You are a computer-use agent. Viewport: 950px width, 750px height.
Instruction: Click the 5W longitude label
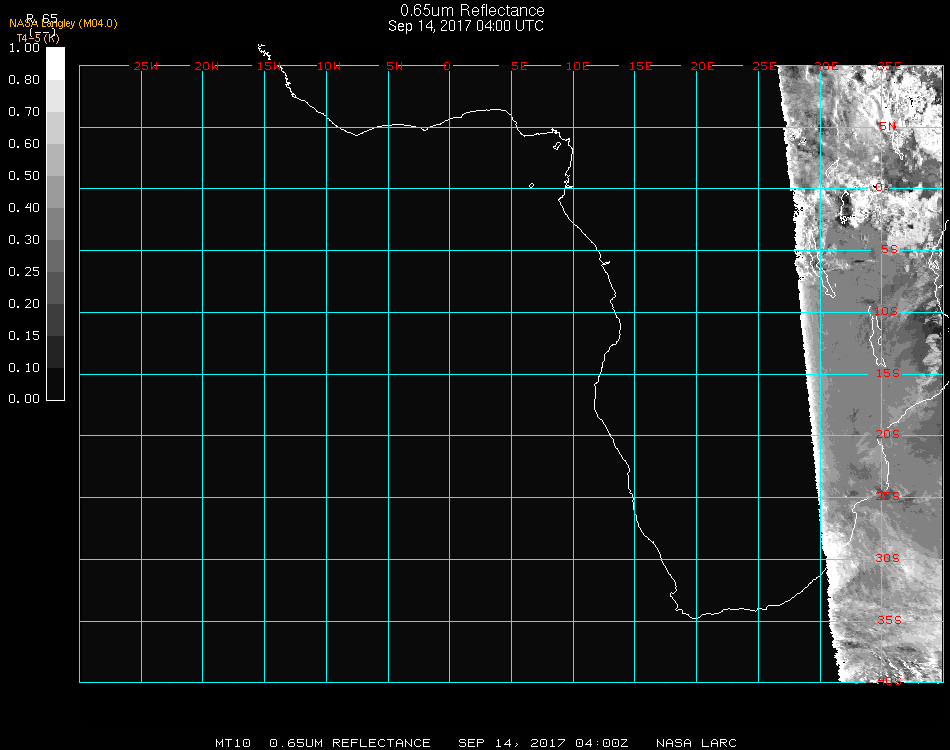pyautogui.click(x=394, y=66)
